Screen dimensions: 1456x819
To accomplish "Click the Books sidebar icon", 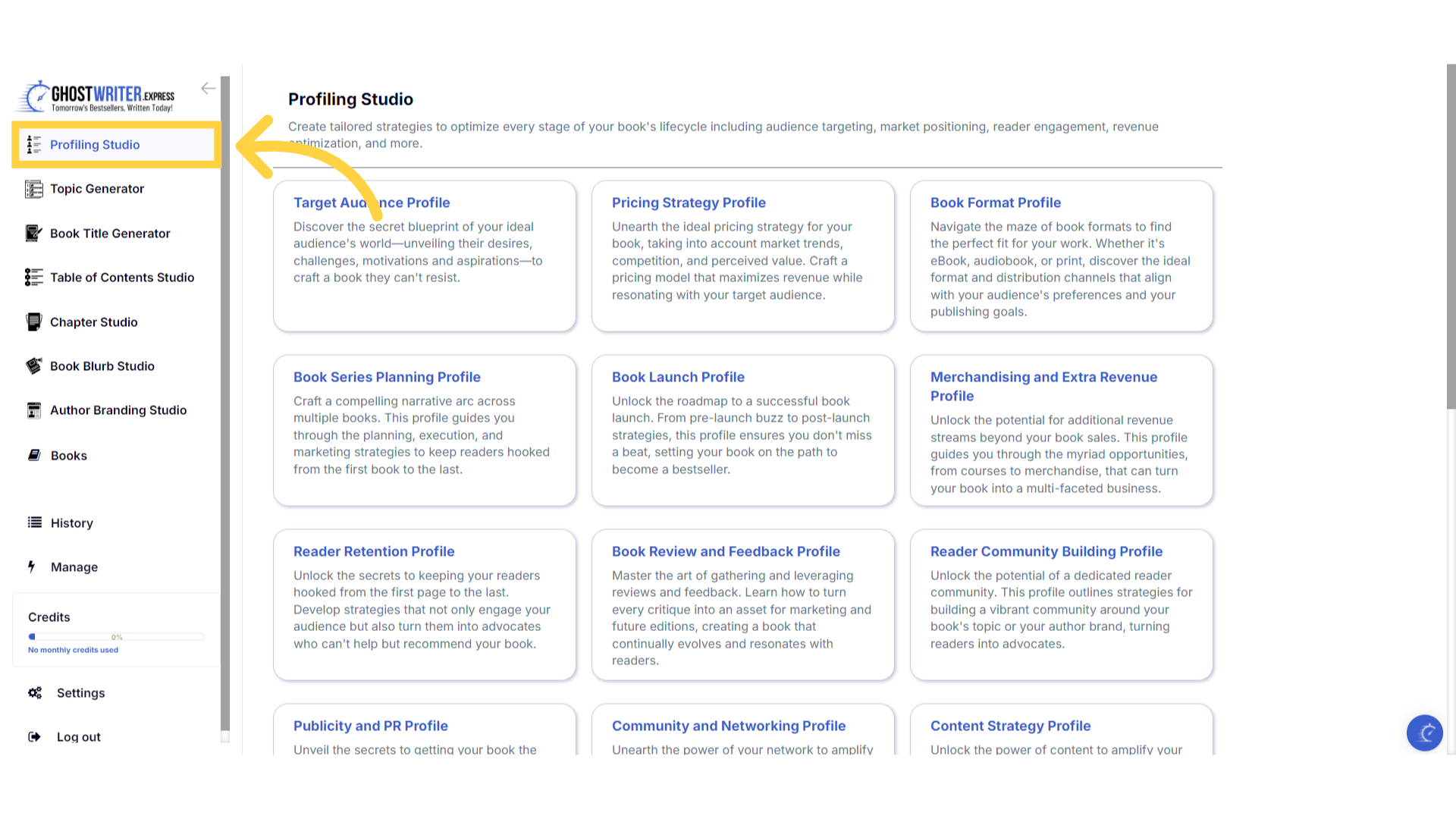I will 34,455.
